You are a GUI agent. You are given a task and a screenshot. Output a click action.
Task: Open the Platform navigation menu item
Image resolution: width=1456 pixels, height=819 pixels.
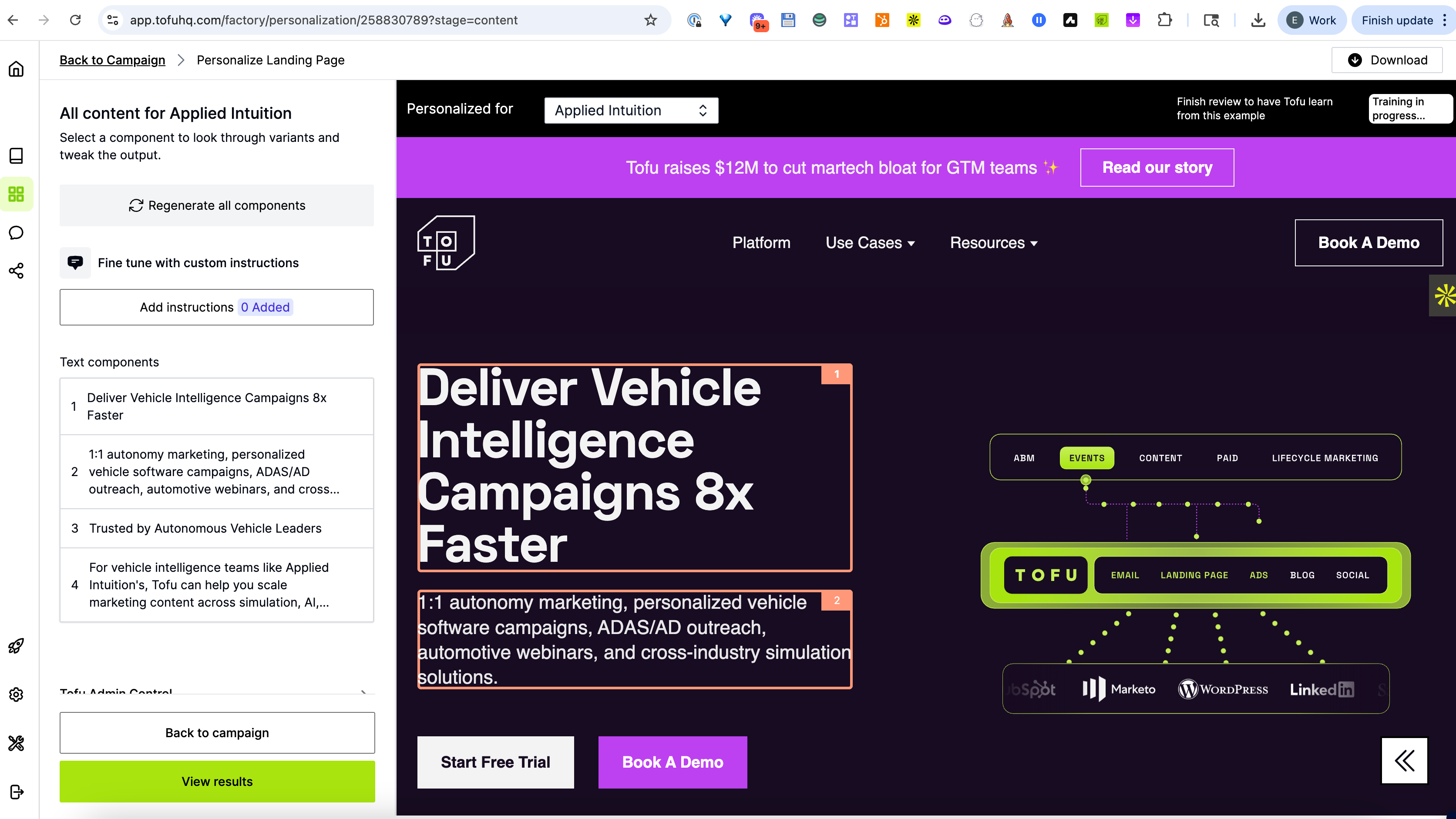click(x=761, y=243)
